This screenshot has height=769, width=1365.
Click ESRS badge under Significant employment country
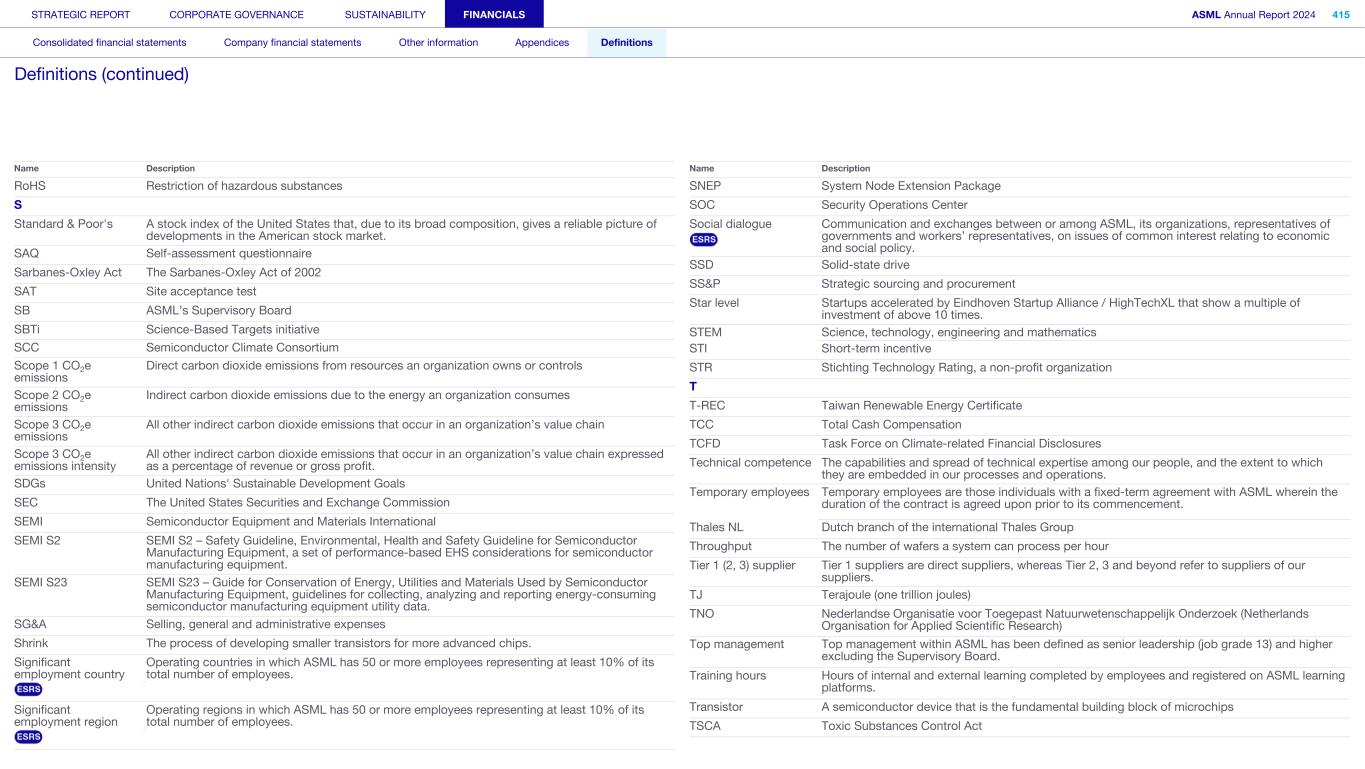[x=28, y=689]
